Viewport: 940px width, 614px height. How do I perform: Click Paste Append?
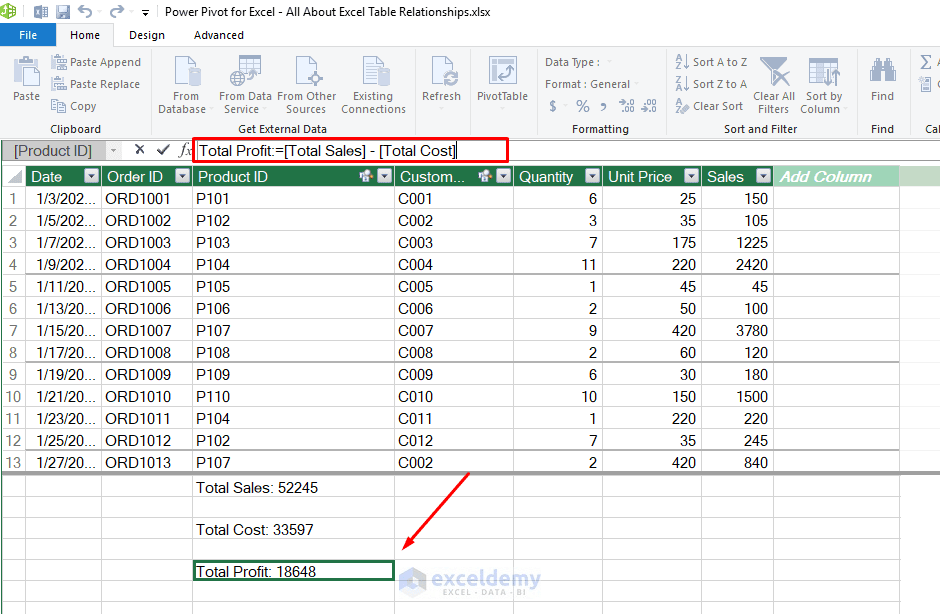tap(97, 62)
